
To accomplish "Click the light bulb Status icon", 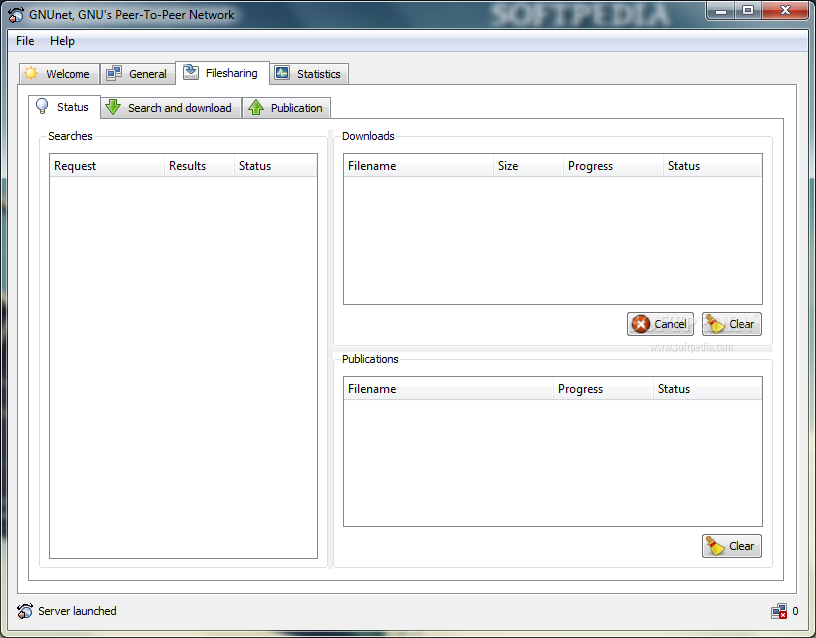I will click(x=42, y=106).
